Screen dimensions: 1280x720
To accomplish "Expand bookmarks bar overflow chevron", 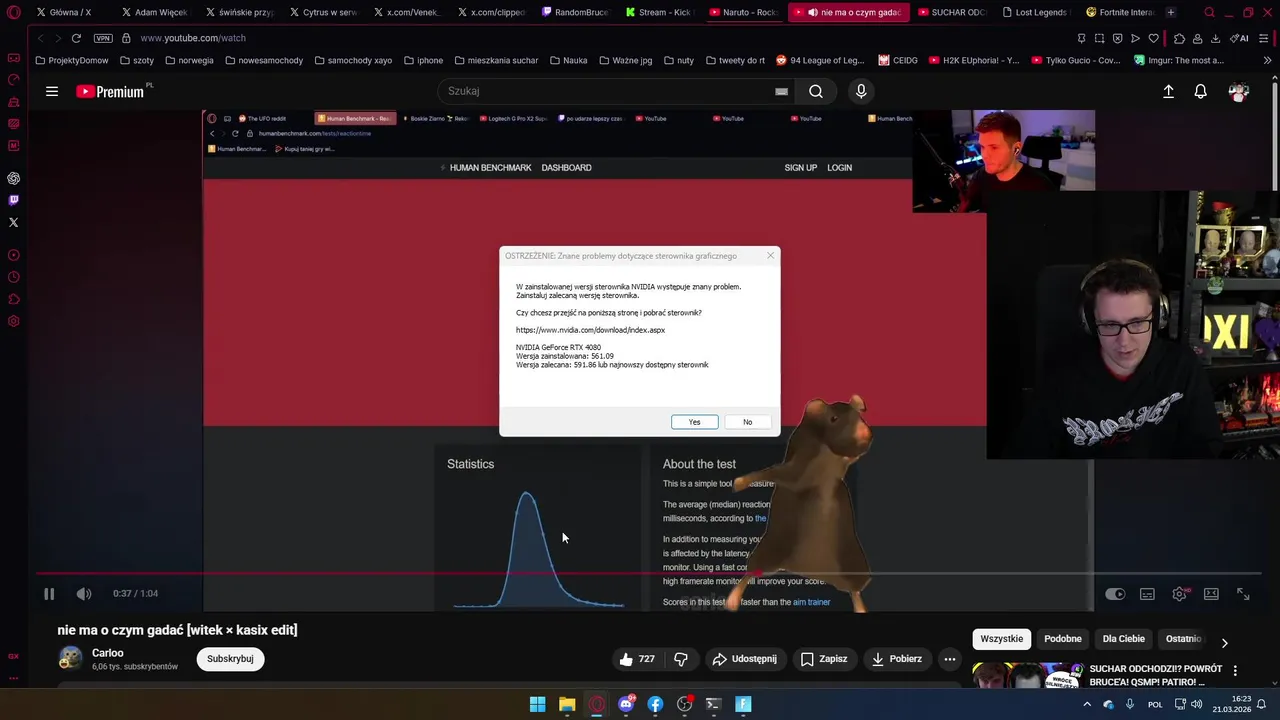I will coord(1268,60).
